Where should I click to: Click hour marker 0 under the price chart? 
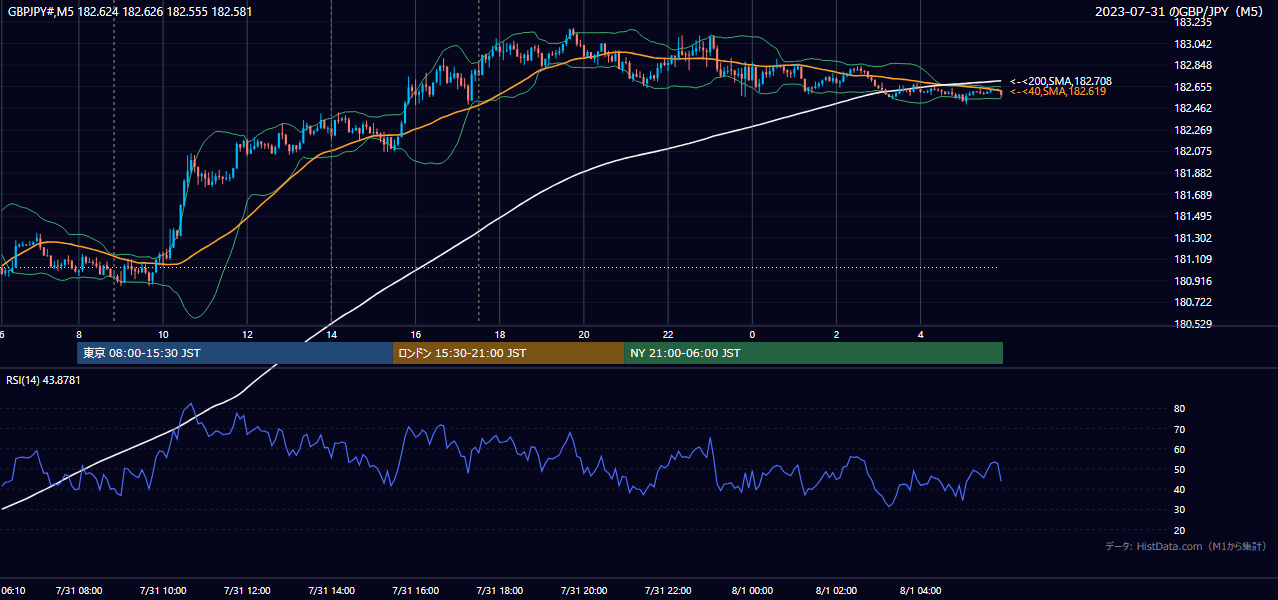tap(752, 335)
